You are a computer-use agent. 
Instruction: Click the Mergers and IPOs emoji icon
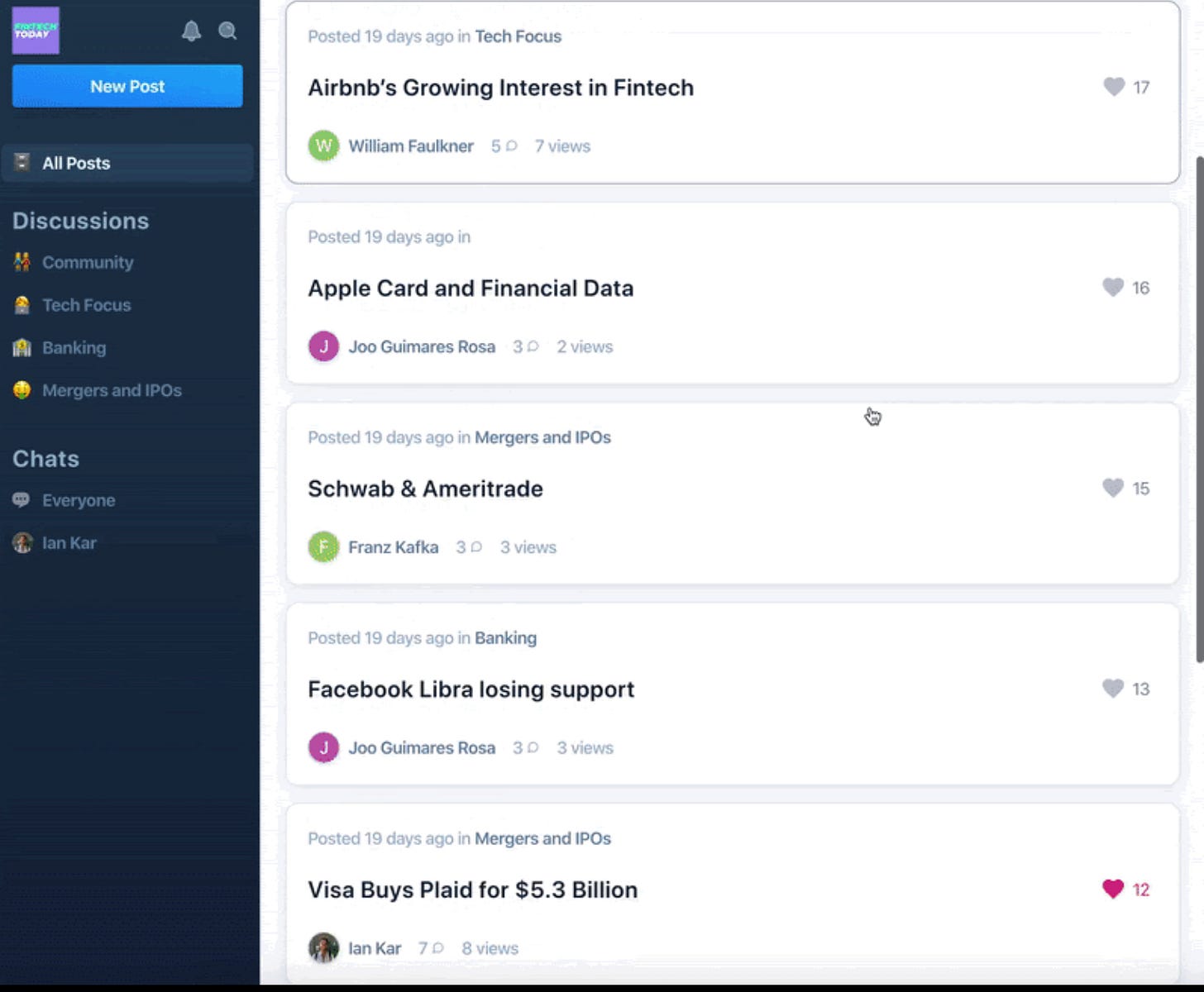pos(22,390)
